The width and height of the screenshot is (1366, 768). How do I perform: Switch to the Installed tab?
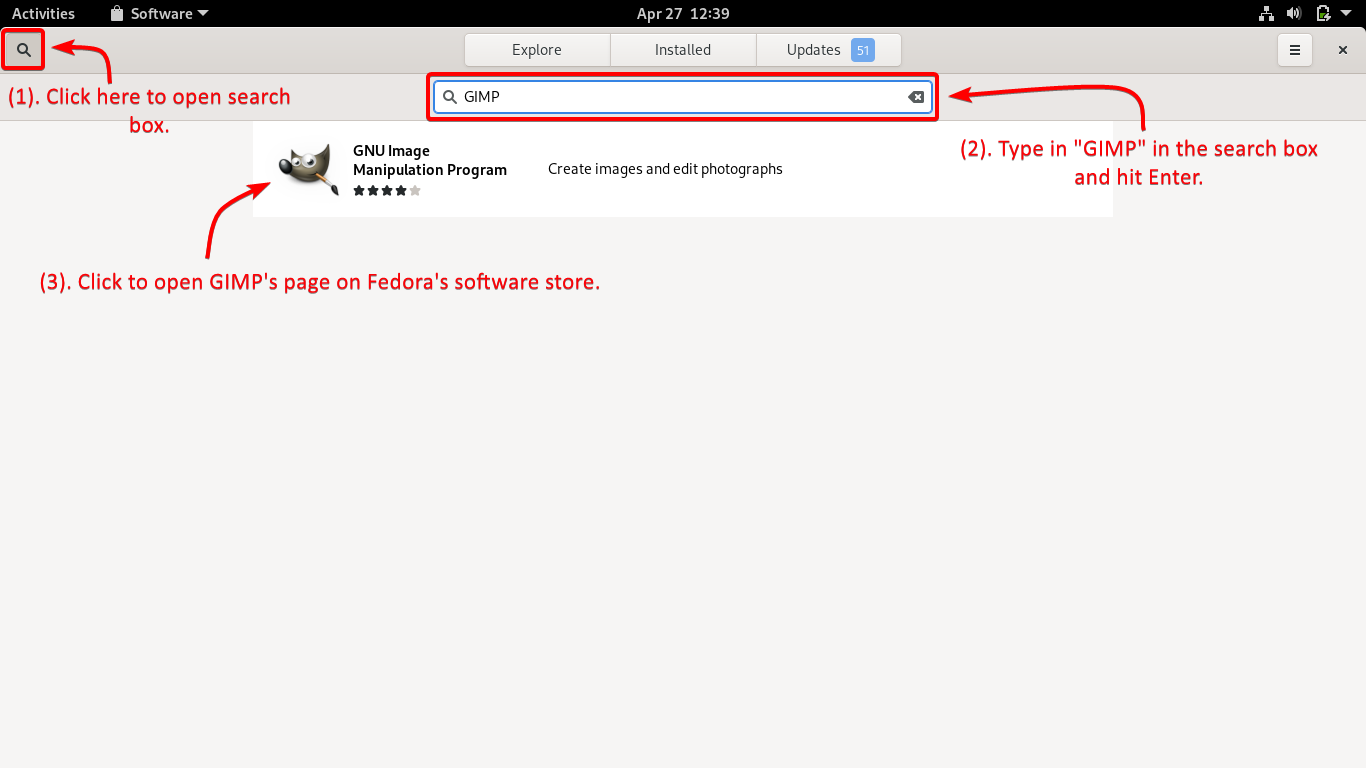(x=683, y=49)
